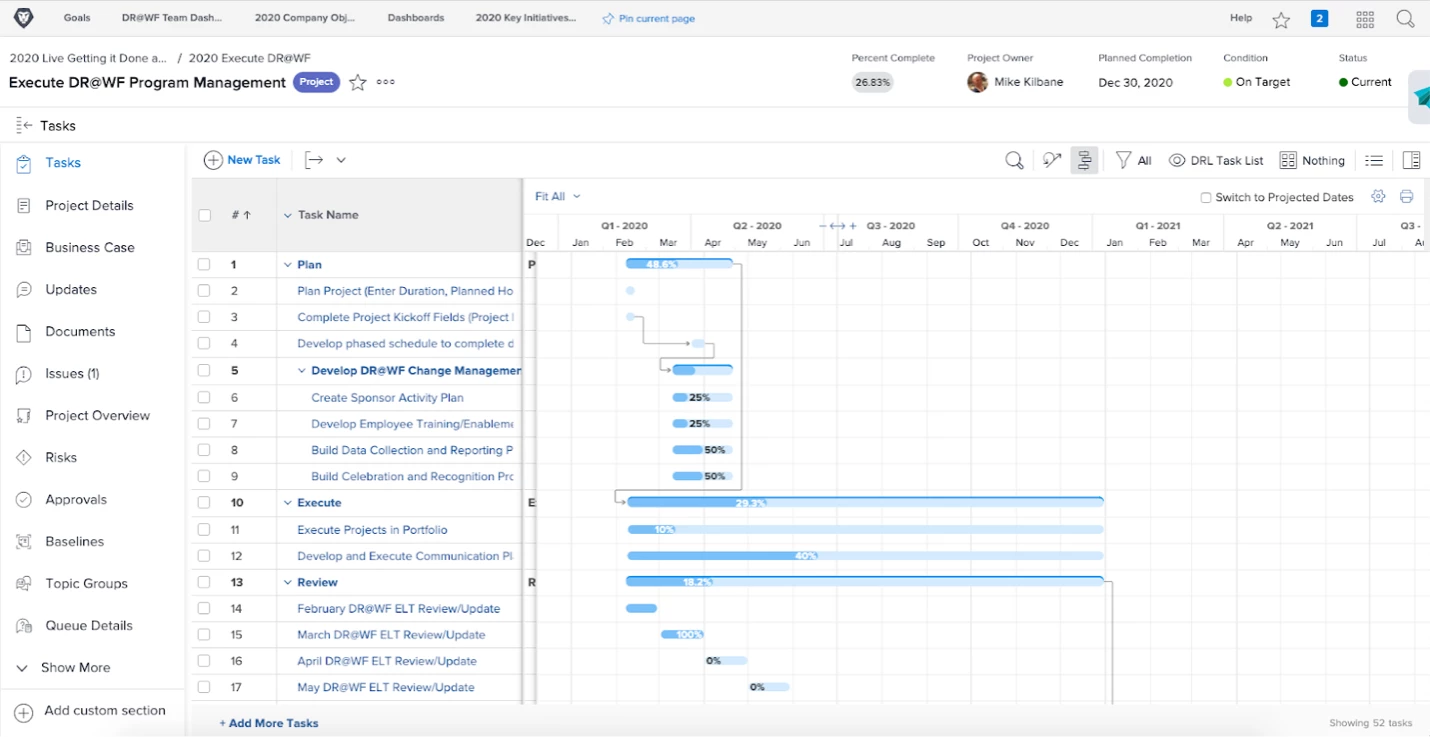Screen dimensions: 1430x739
Task: Check the box for task 8
Action: coord(204,450)
